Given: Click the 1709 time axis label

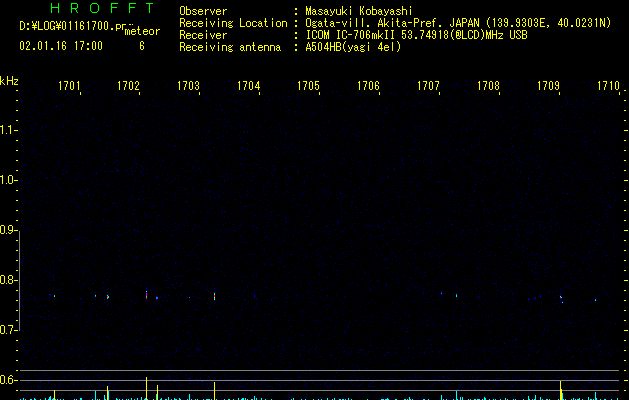Looking at the screenshot, I should [x=548, y=86].
